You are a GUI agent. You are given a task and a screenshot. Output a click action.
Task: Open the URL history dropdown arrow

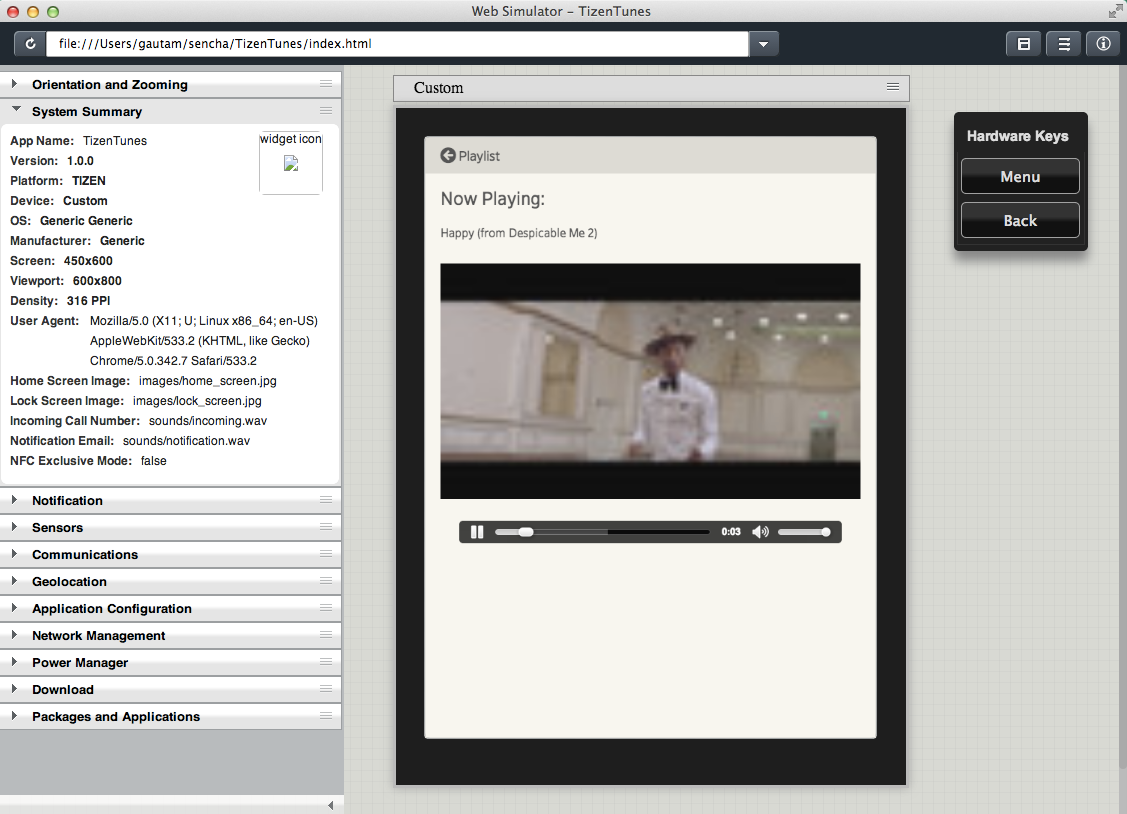coord(763,44)
